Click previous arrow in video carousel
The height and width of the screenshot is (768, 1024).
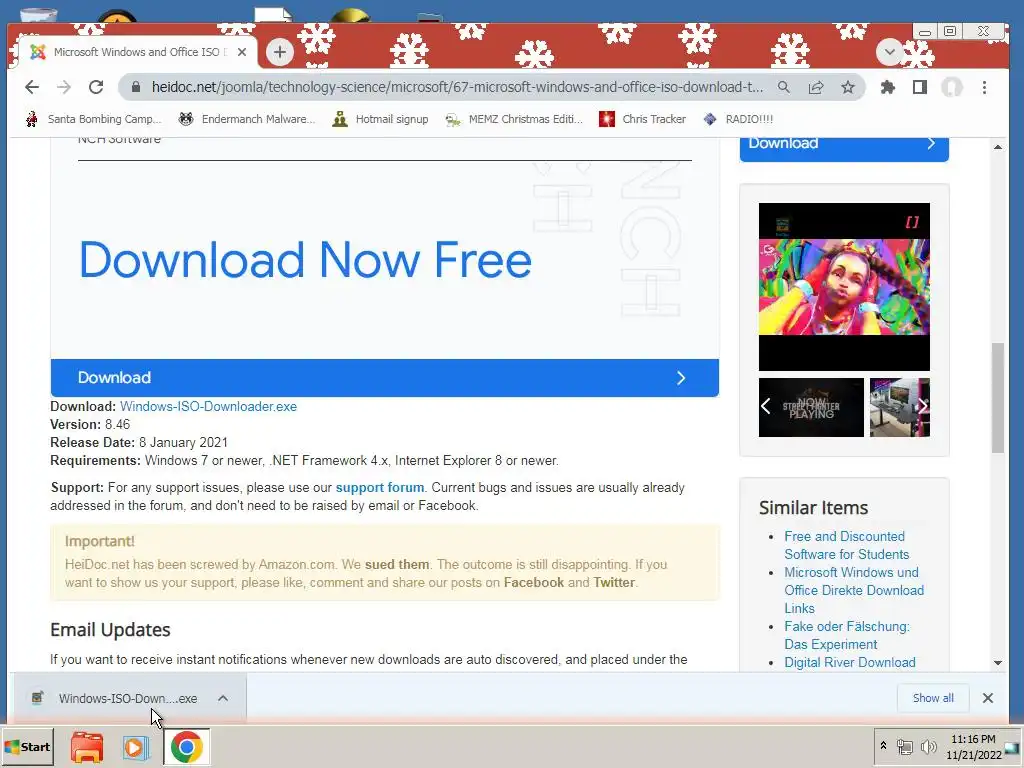pyautogui.click(x=765, y=406)
